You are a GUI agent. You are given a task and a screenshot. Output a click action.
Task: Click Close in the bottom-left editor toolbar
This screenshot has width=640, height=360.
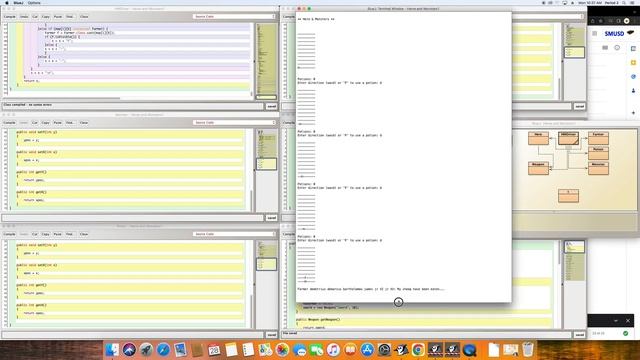pyautogui.click(x=84, y=234)
